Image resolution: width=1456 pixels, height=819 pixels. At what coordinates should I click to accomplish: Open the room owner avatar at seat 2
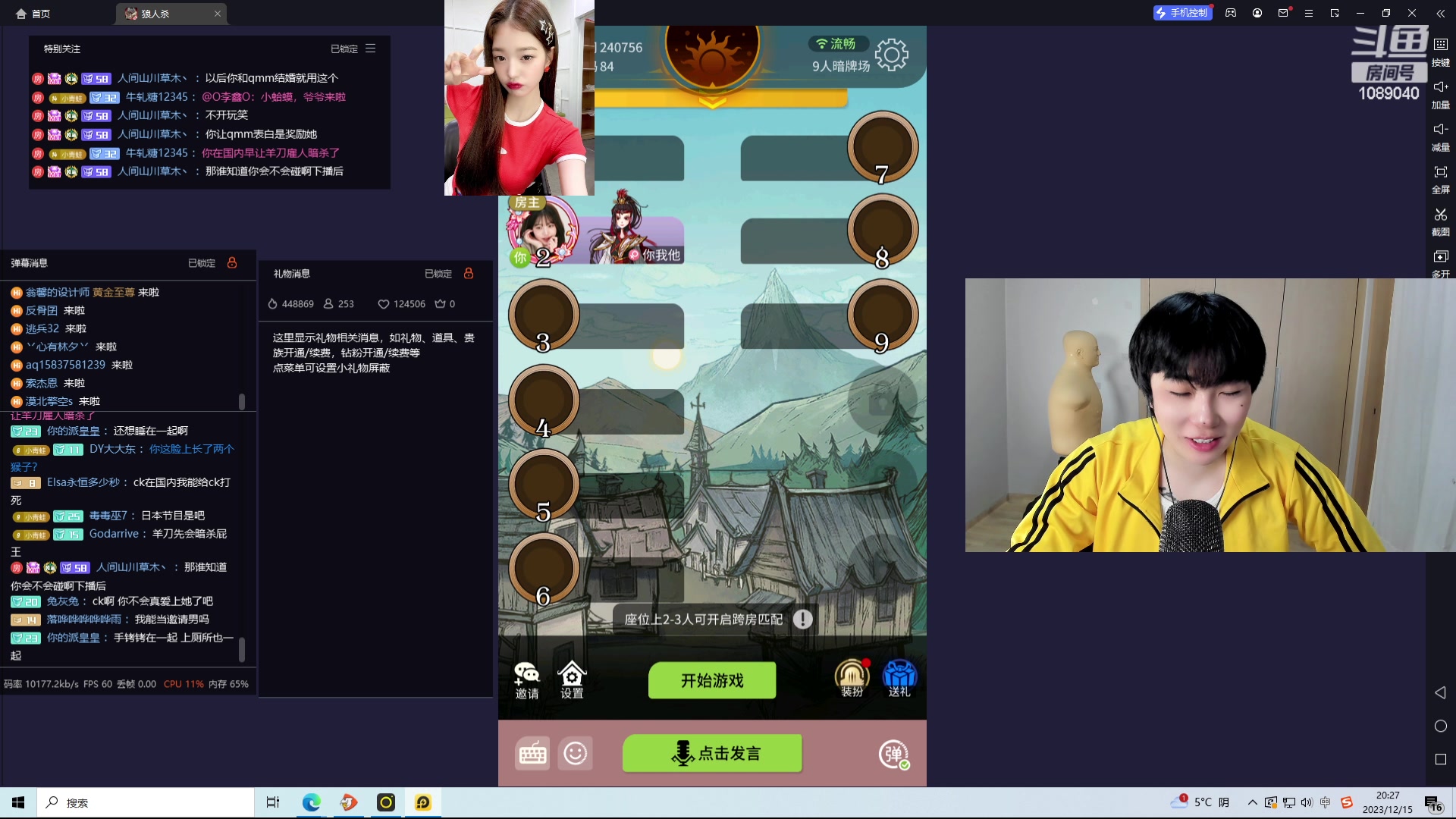click(x=543, y=231)
